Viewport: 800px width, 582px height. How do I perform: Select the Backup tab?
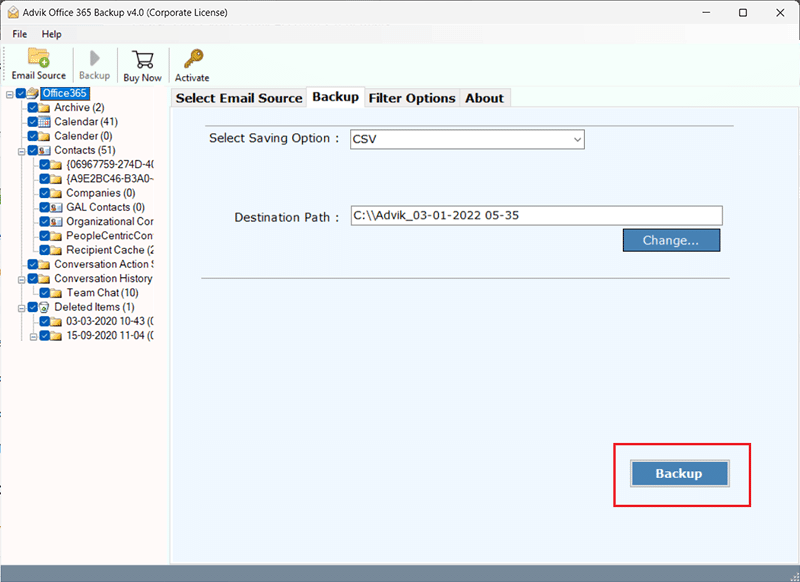coord(335,97)
